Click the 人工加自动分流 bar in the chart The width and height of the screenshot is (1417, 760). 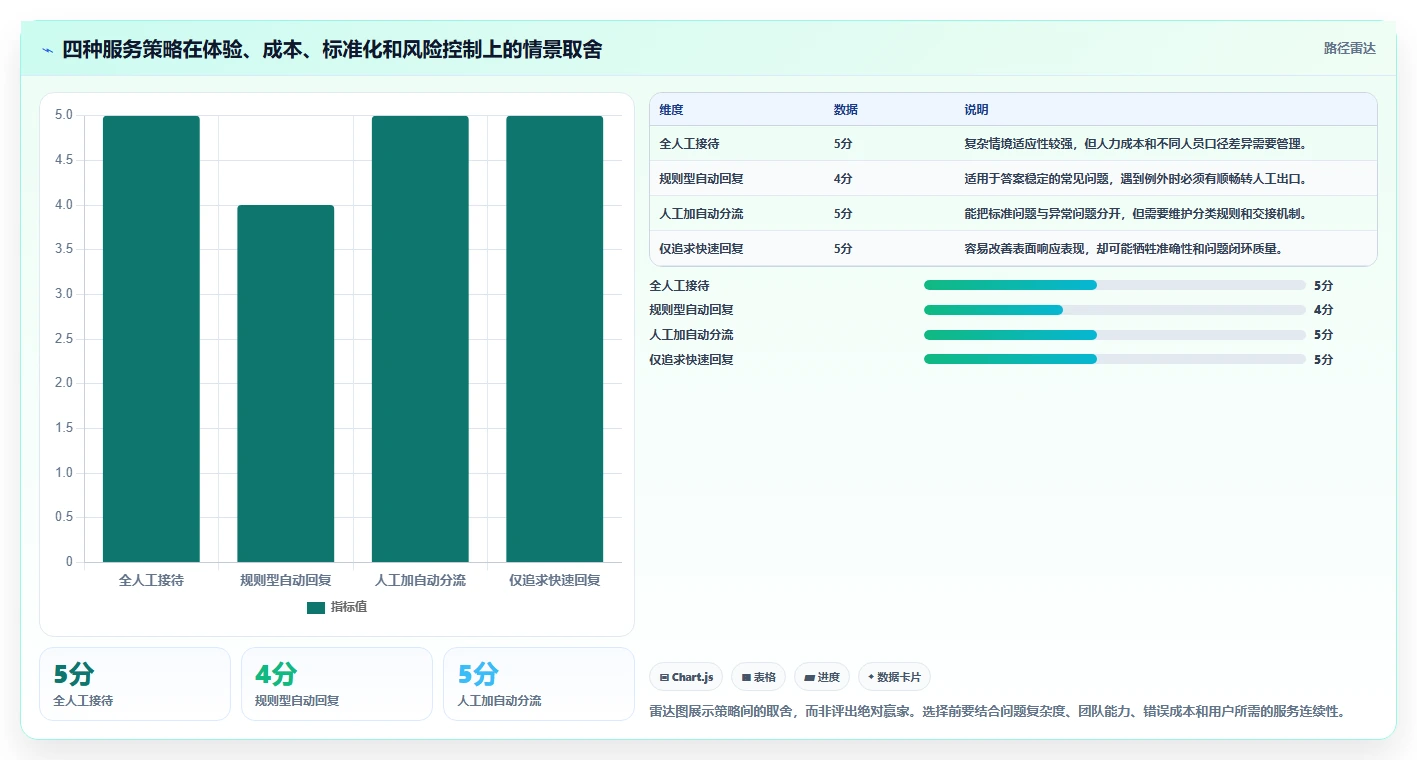(x=420, y=339)
